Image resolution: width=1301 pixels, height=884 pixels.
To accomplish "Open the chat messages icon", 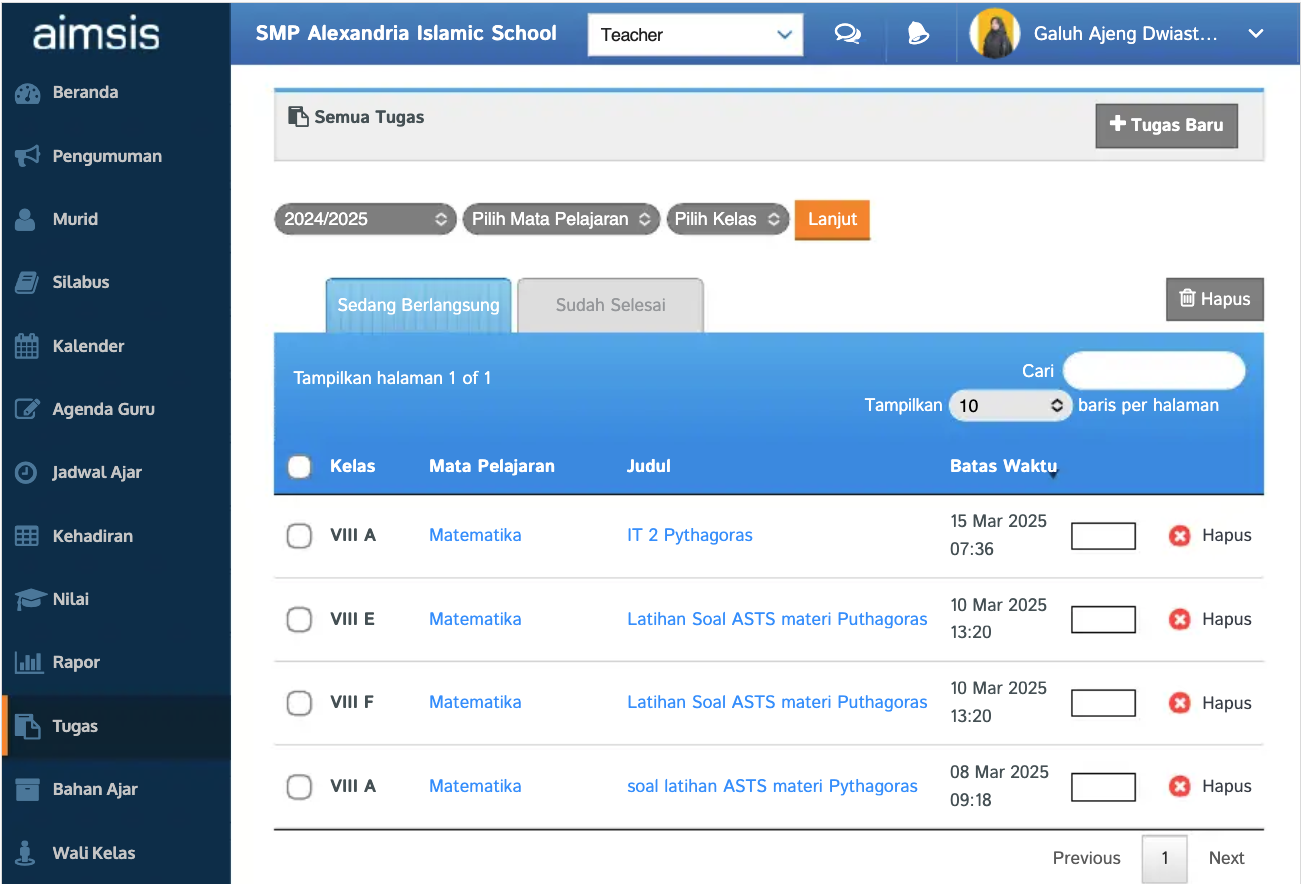I will [847, 34].
